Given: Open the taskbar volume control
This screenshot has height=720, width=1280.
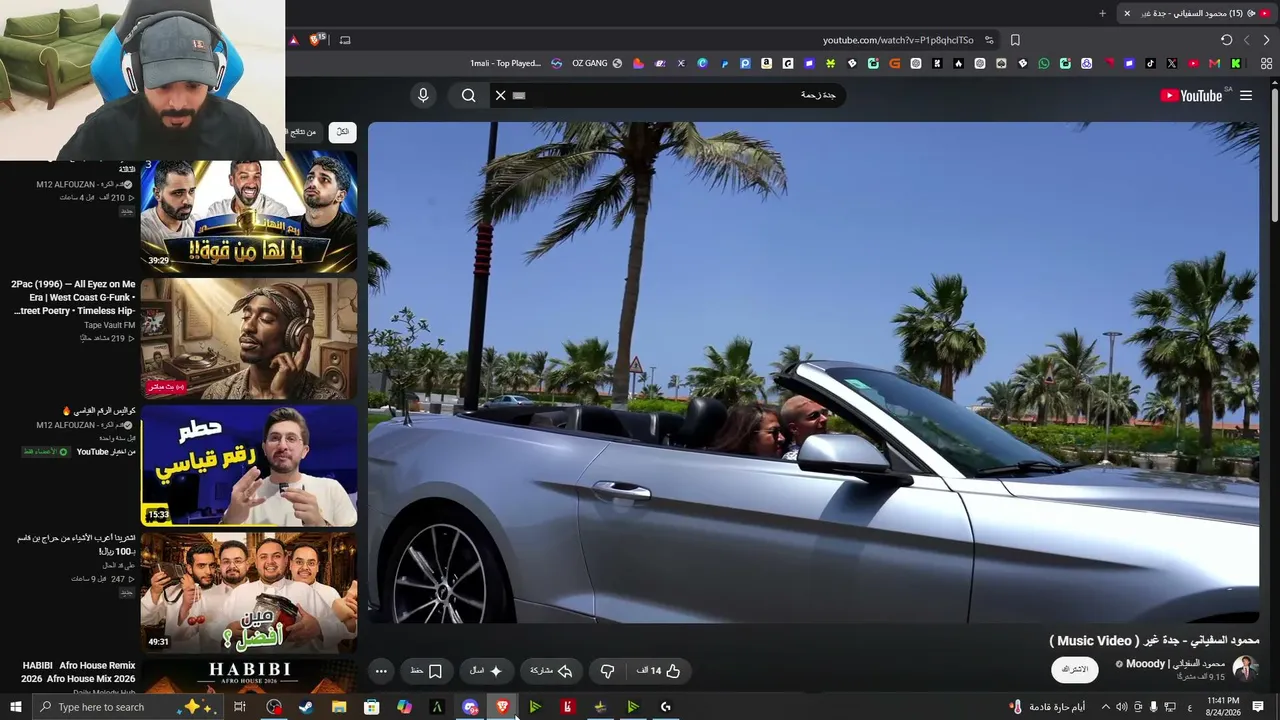Looking at the screenshot, I should coord(1121,707).
